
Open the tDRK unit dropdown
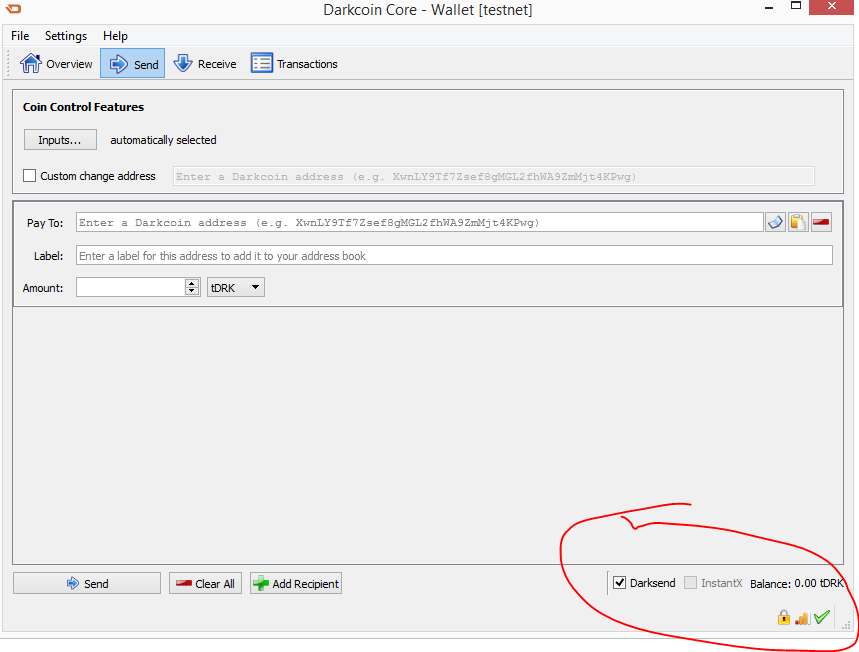click(x=236, y=287)
